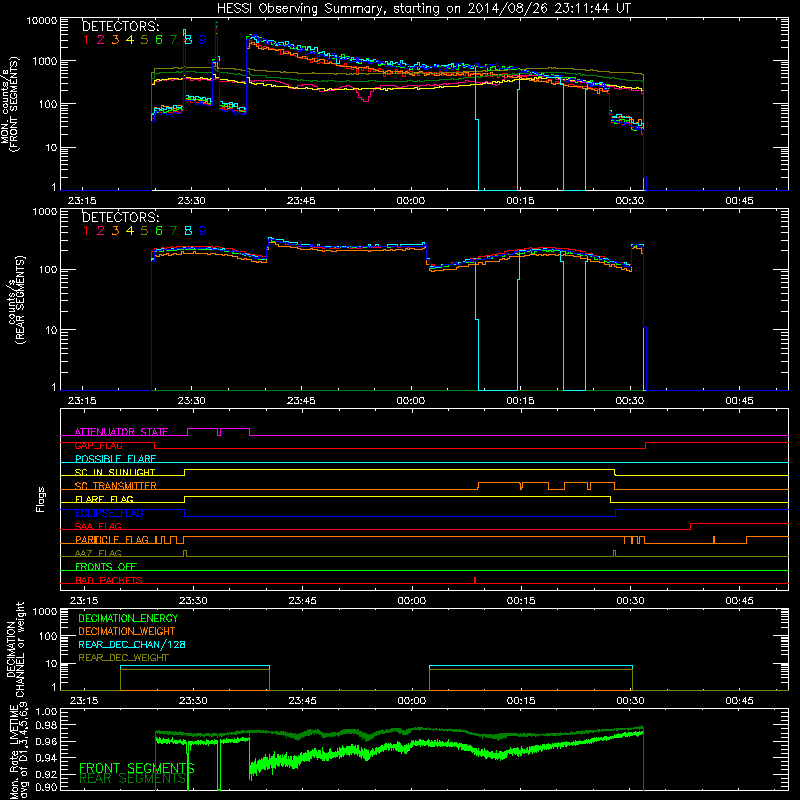This screenshot has height=800, width=800.
Task: Click detector number 1 in front segments legend
Action: 86,40
